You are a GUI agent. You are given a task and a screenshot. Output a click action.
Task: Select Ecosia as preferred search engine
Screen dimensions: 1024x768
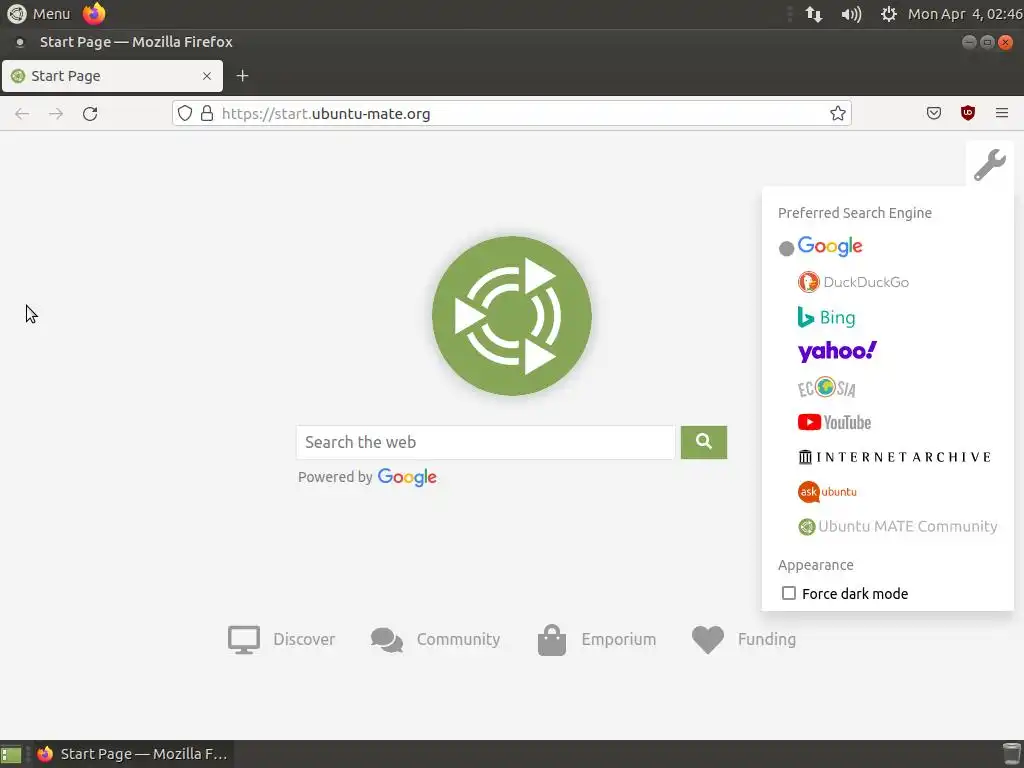pos(826,387)
